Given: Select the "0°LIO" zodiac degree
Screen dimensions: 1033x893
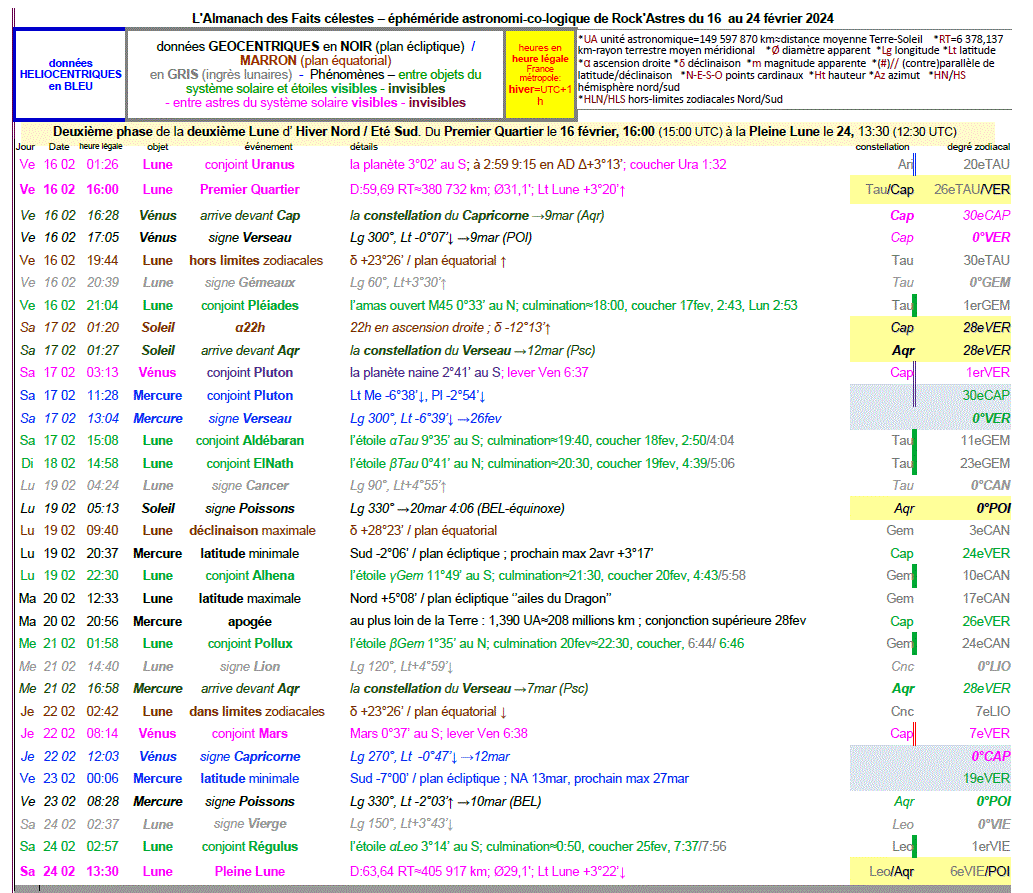Looking at the screenshot, I should coord(993,666).
